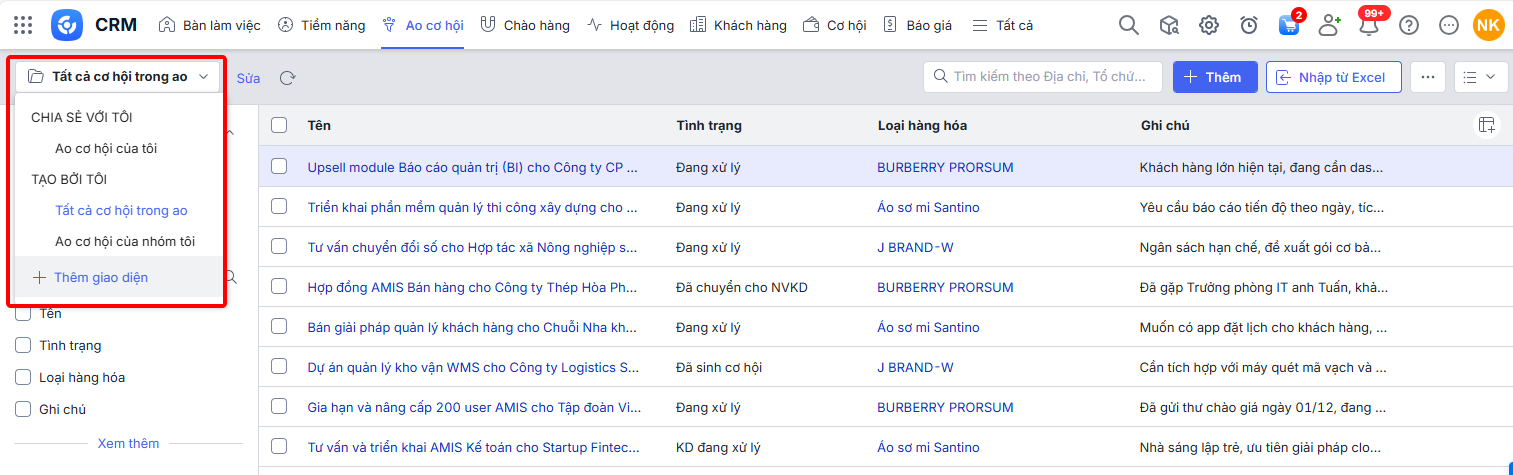Select Ao cơ hội của nhóm tôi view

pyautogui.click(x=125, y=241)
